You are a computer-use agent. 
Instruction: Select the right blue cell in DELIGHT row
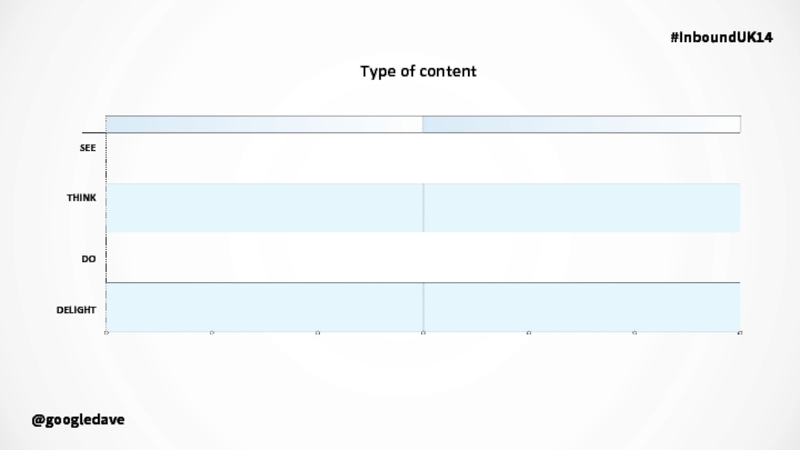582,307
